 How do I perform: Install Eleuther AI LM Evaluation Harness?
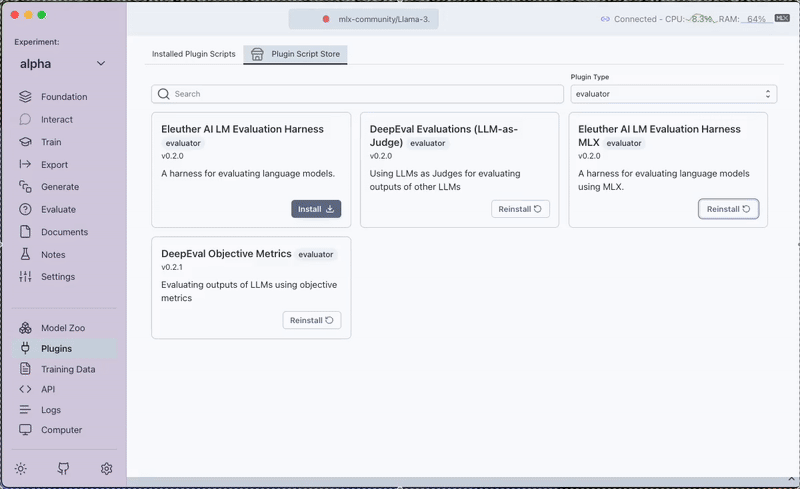pos(316,209)
